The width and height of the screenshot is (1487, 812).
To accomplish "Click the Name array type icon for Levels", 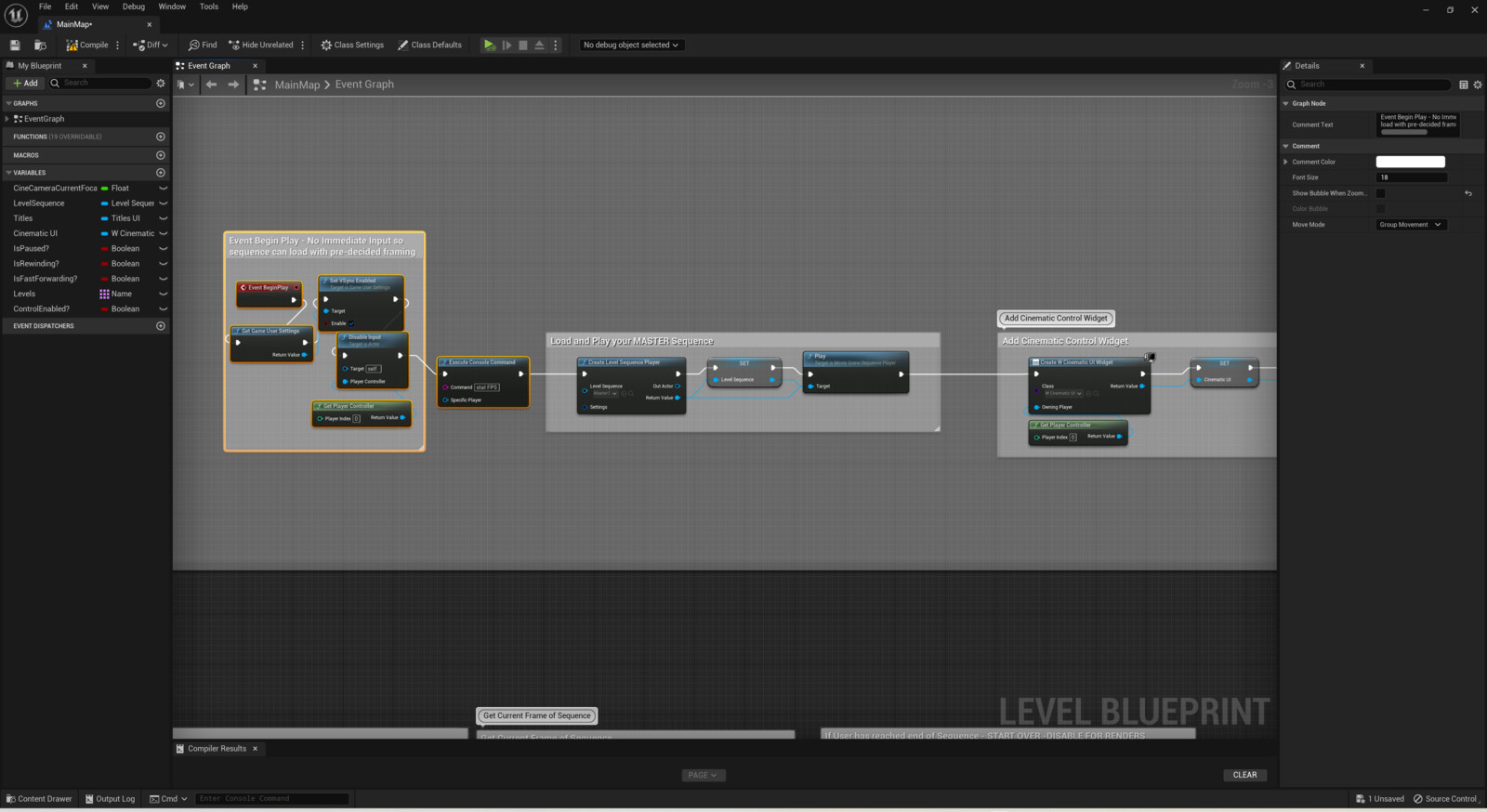I will point(104,294).
